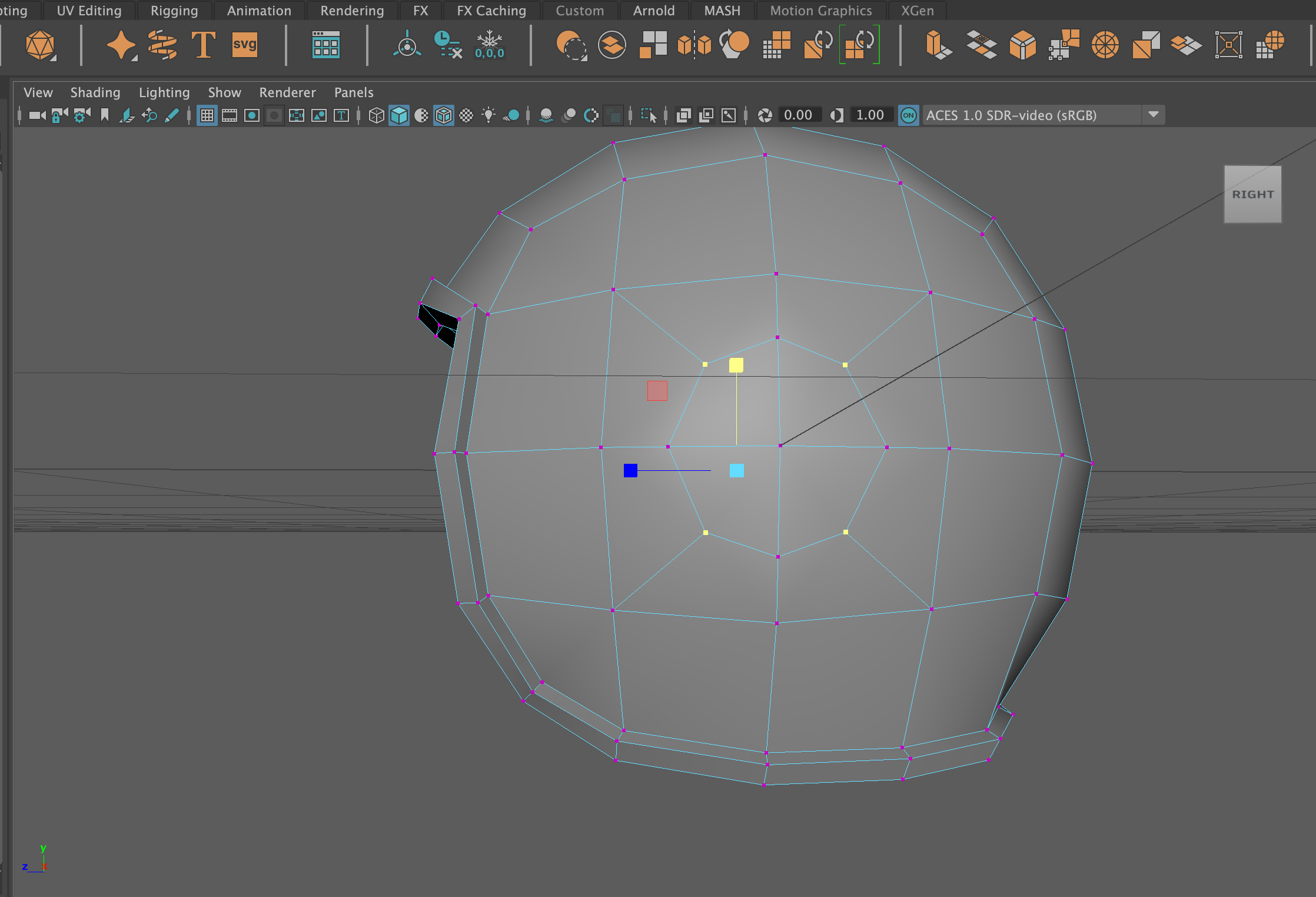The width and height of the screenshot is (1316, 897).
Task: Click the Extrude shelf icon
Action: (x=938, y=45)
